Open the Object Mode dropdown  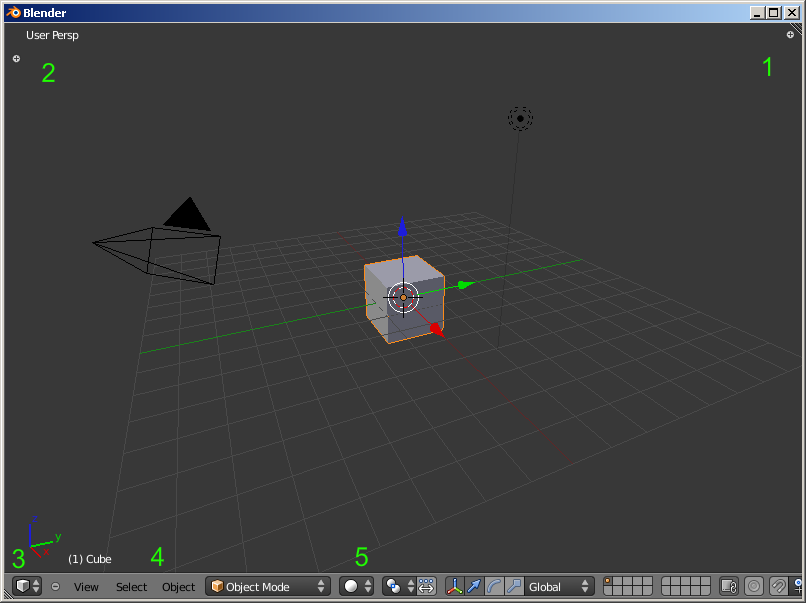268,586
